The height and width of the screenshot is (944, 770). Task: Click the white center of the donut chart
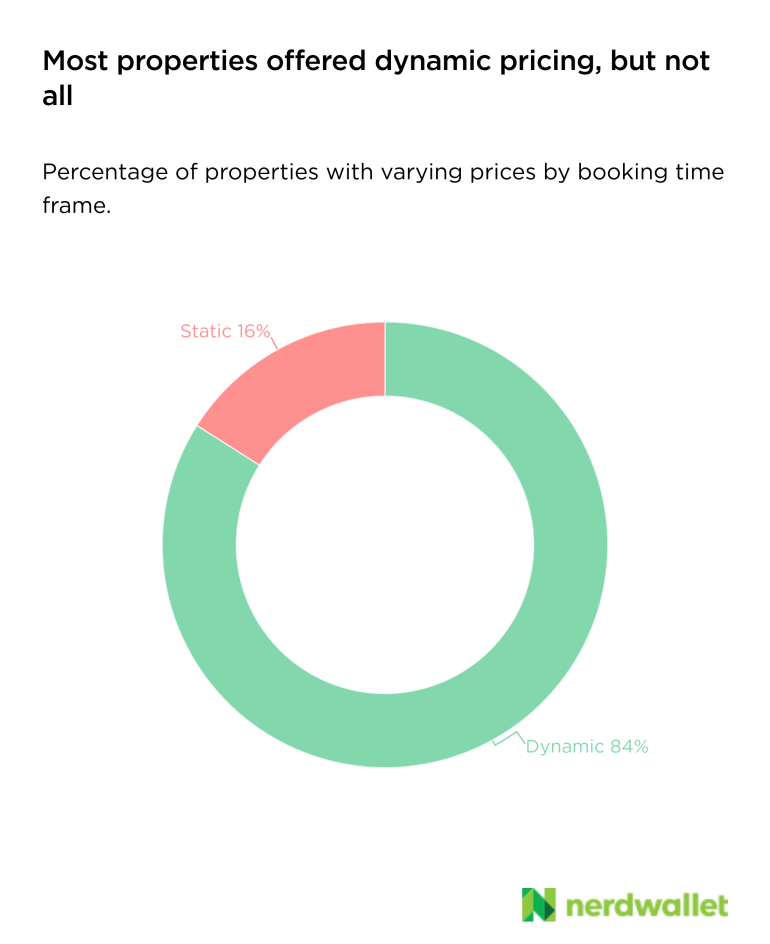coord(385,545)
